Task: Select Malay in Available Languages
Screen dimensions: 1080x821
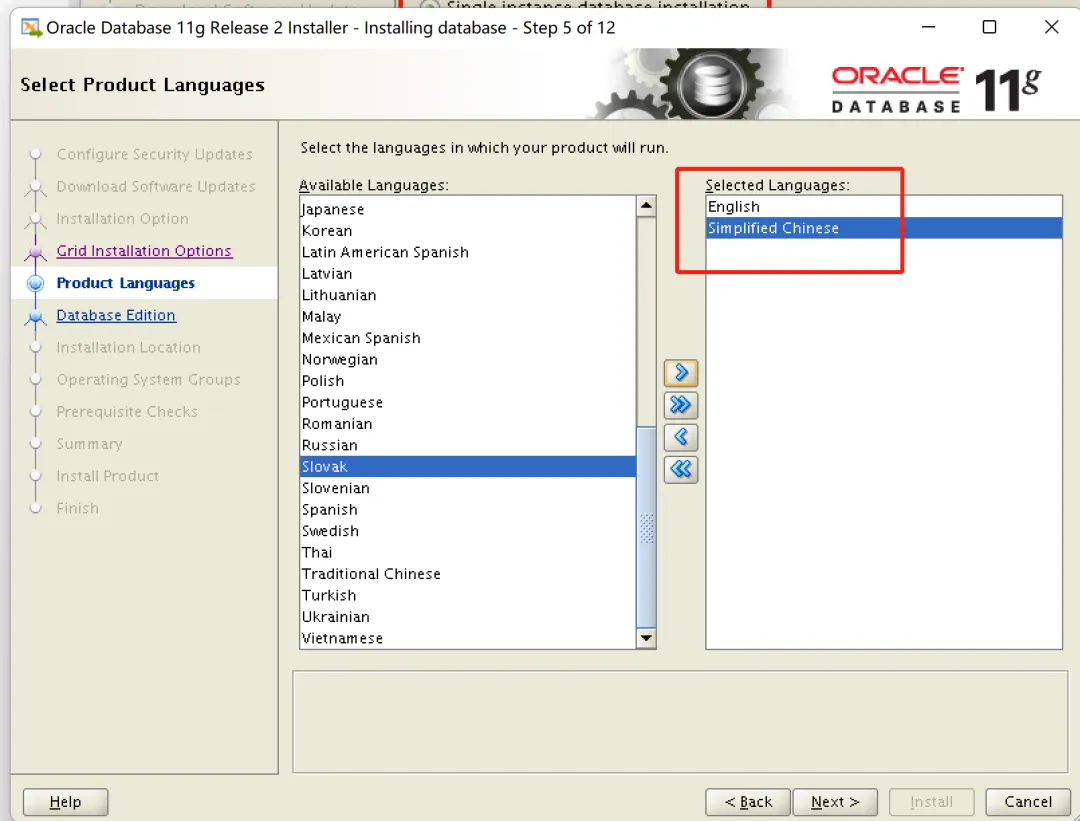Action: [x=468, y=316]
